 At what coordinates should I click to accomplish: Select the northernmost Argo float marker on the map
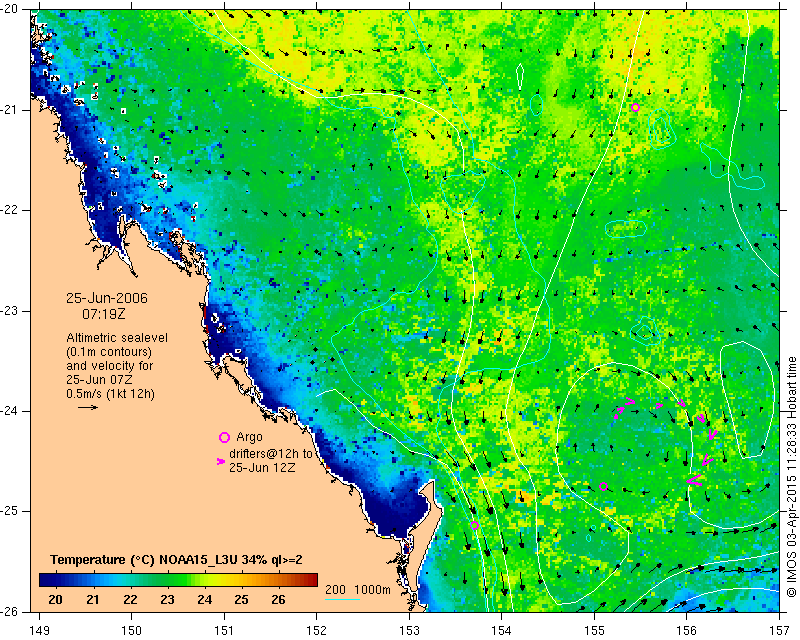[635, 107]
